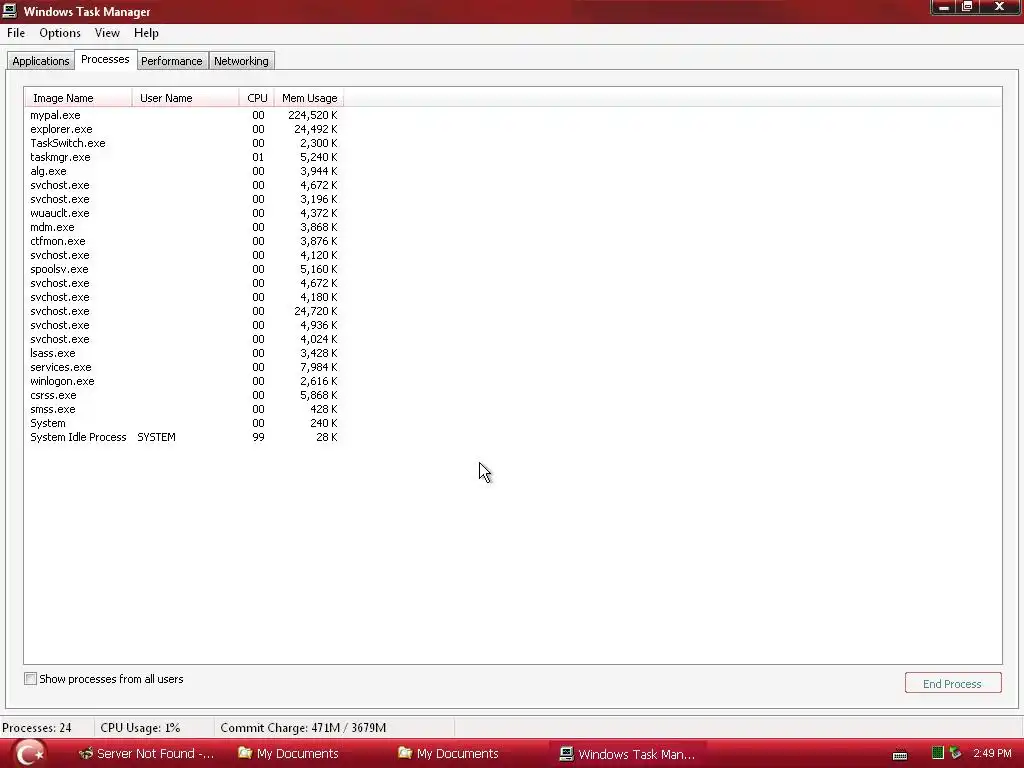Select the taskmgr.exe process
The image size is (1024, 768).
tap(184, 157)
